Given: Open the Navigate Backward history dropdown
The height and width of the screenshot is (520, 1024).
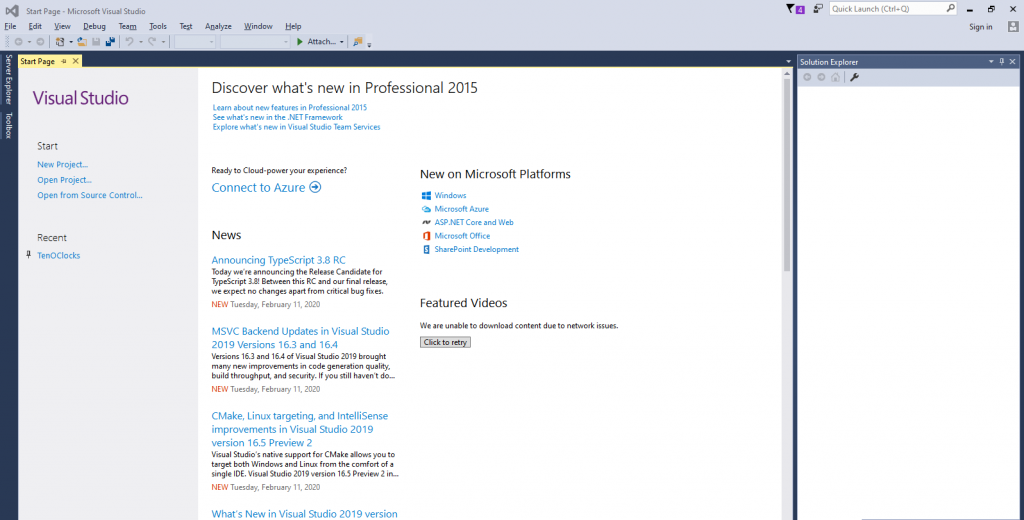Looking at the screenshot, I should click(x=29, y=42).
